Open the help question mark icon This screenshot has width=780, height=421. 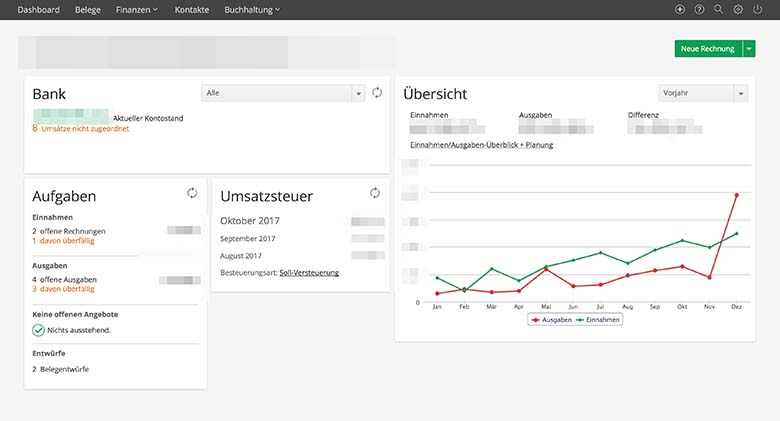click(699, 9)
